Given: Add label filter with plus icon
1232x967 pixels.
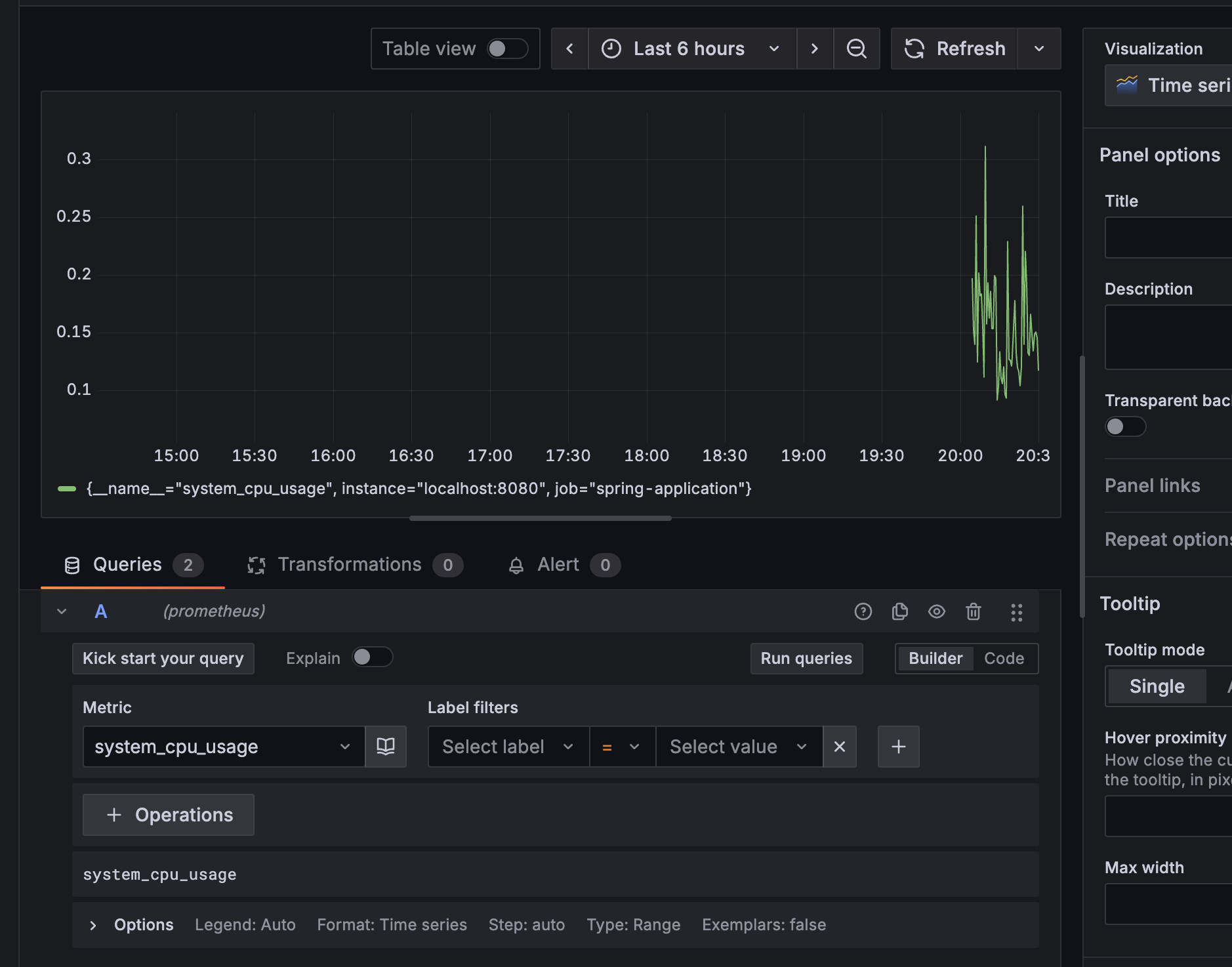Looking at the screenshot, I should coord(899,747).
